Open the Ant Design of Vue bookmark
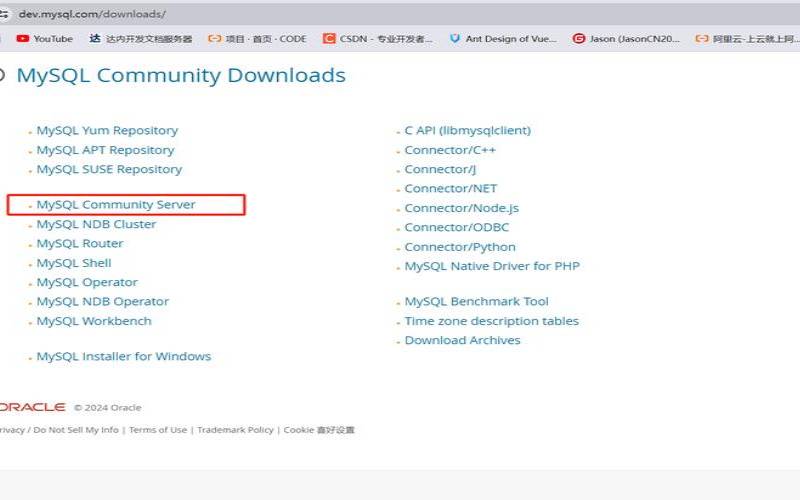Screen dimensions: 800x500 (x=503, y=39)
